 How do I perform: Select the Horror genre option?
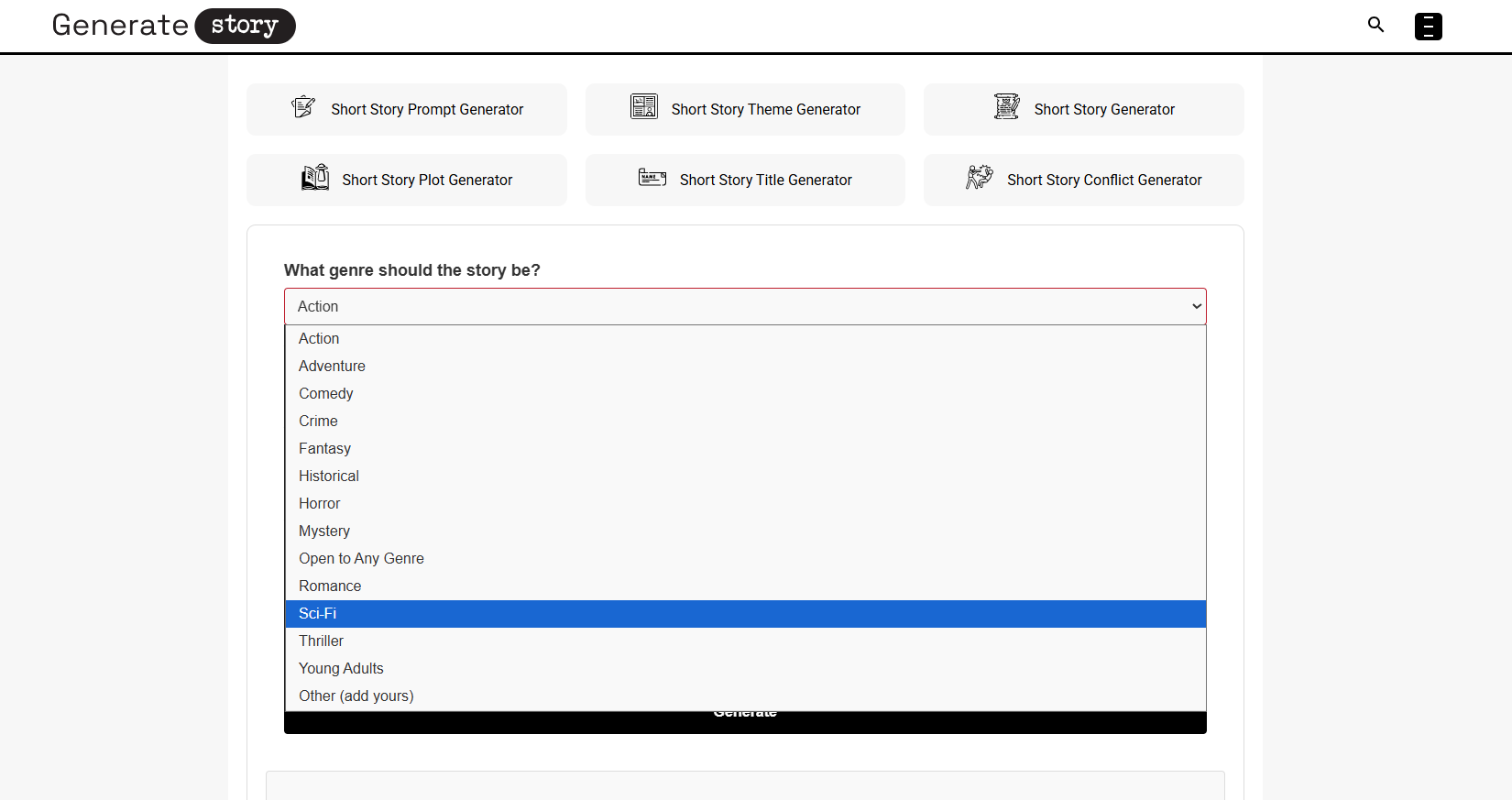(x=320, y=504)
